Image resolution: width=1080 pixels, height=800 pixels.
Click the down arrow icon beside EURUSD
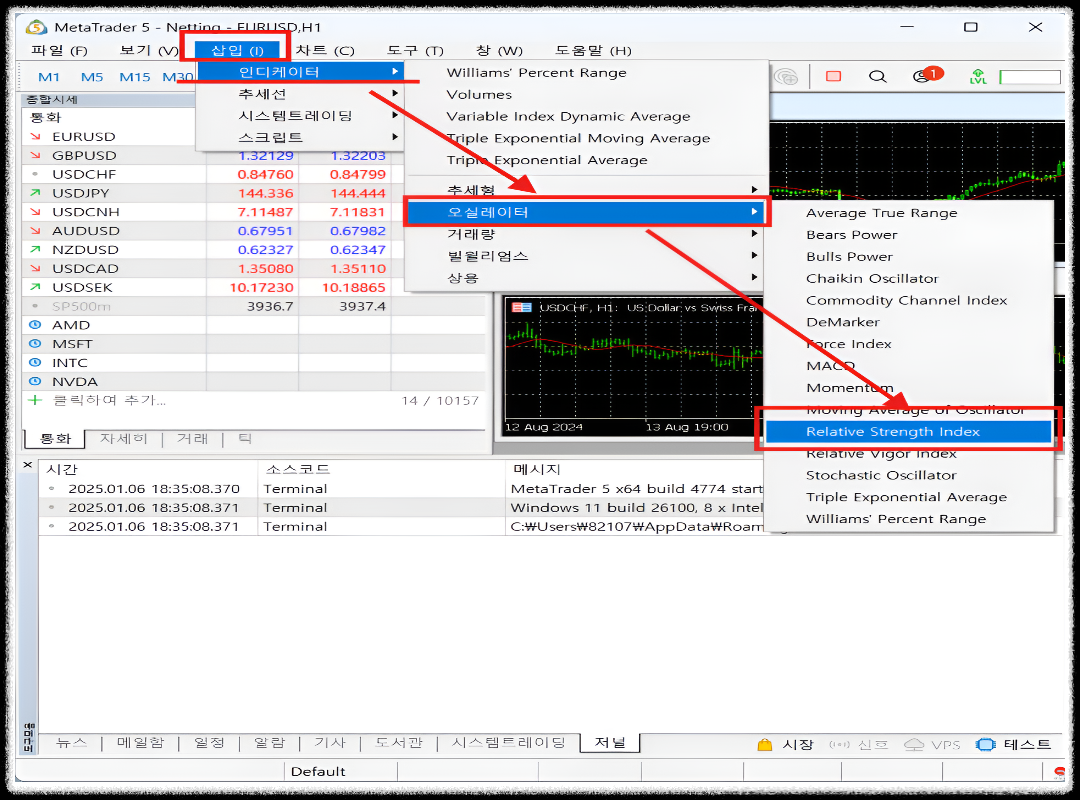pyautogui.click(x=35, y=136)
